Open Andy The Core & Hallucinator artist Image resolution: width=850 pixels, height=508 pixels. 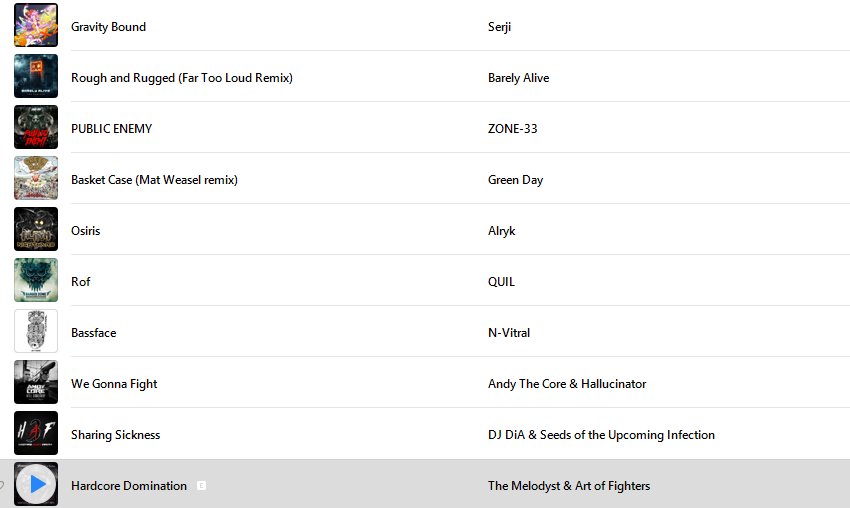[x=567, y=384]
